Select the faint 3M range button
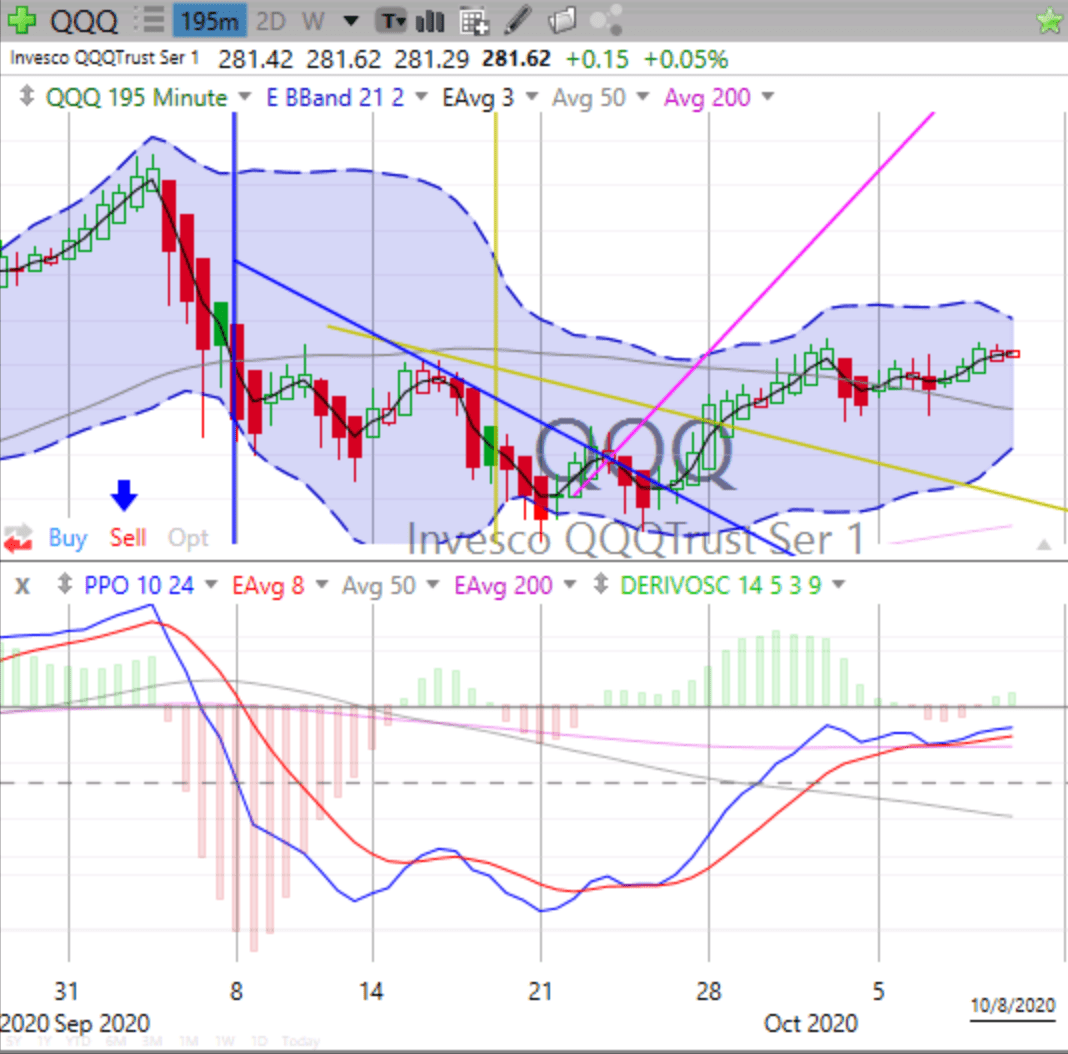 click(x=152, y=1042)
